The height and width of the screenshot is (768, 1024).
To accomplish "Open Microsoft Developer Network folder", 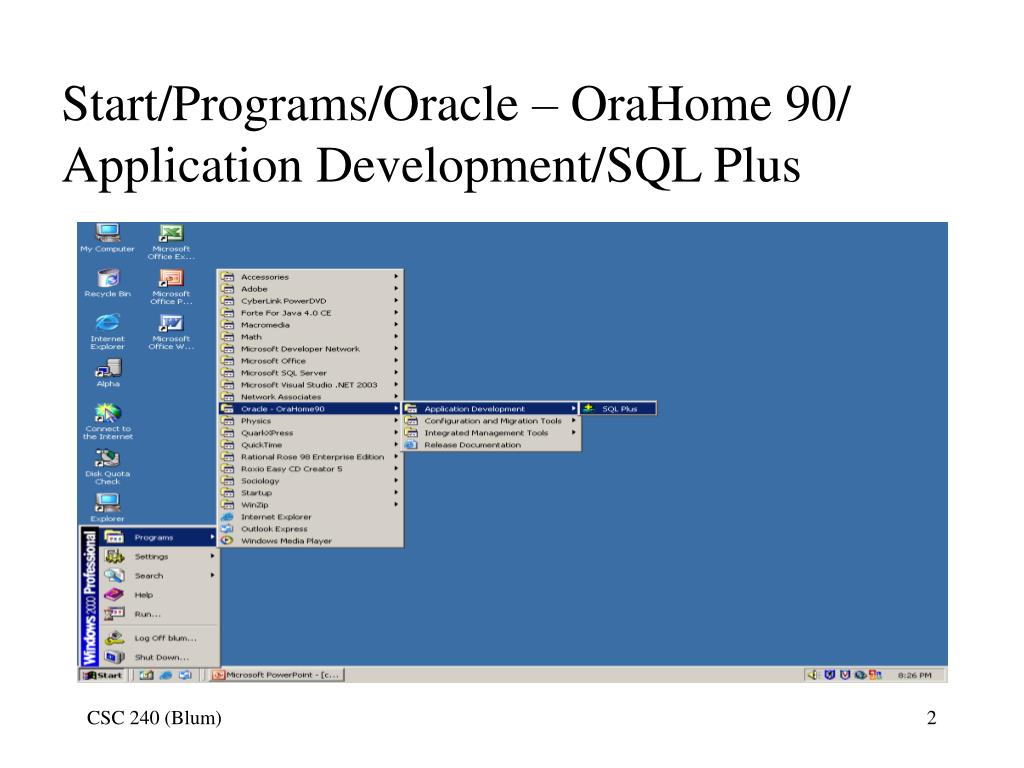I will (x=310, y=349).
